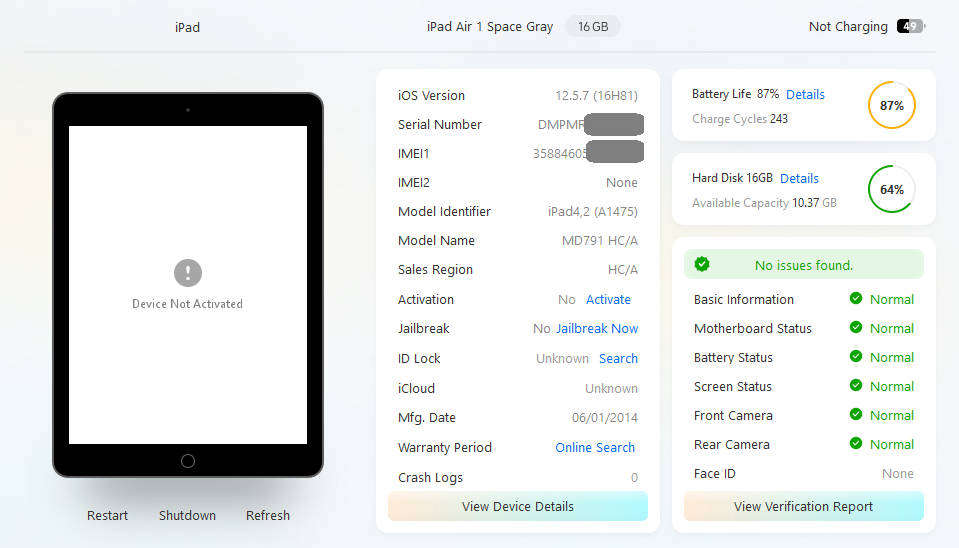The width and height of the screenshot is (959, 548).
Task: Click the Face ID None value
Action: tap(898, 473)
